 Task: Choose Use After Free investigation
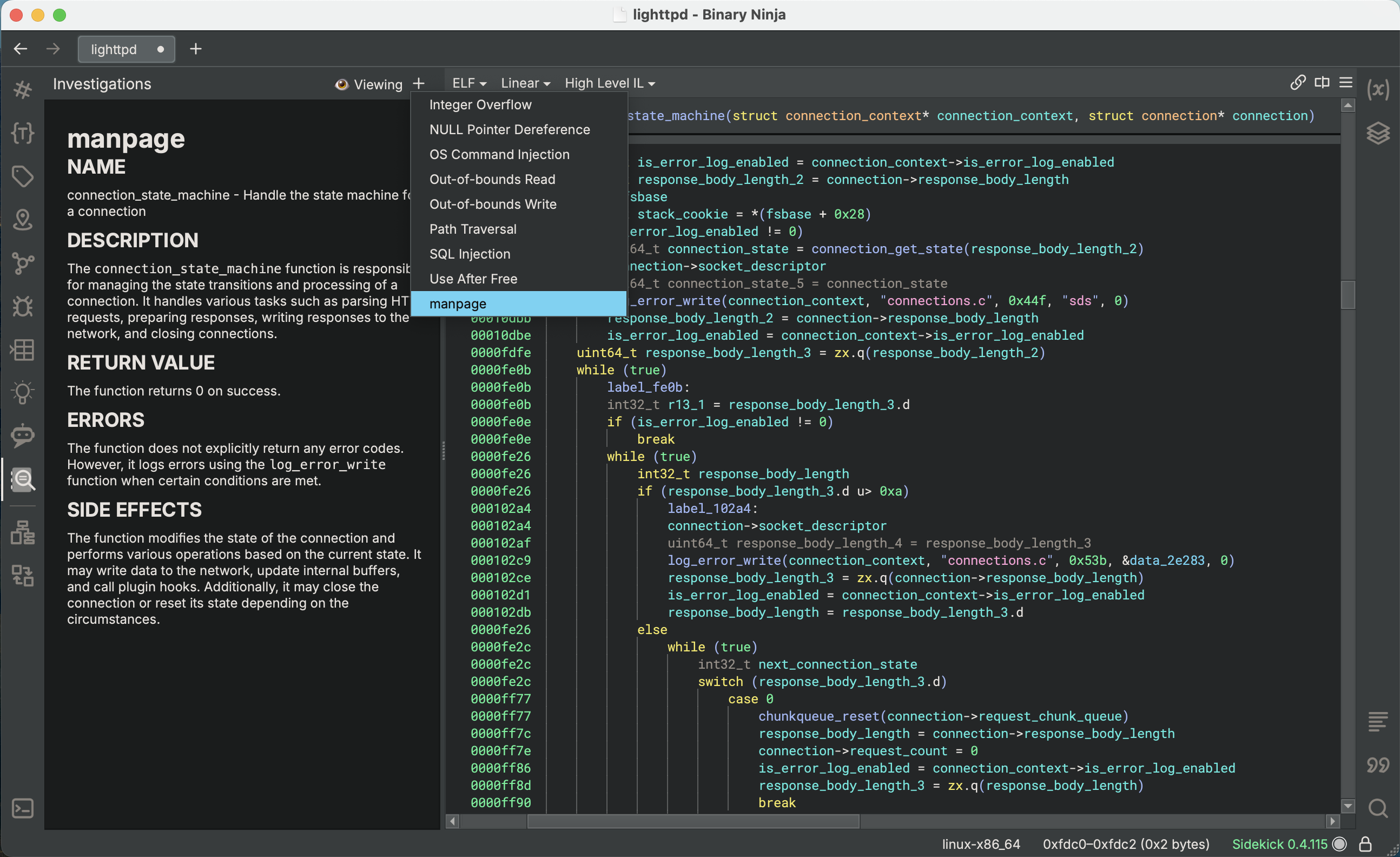coord(473,279)
